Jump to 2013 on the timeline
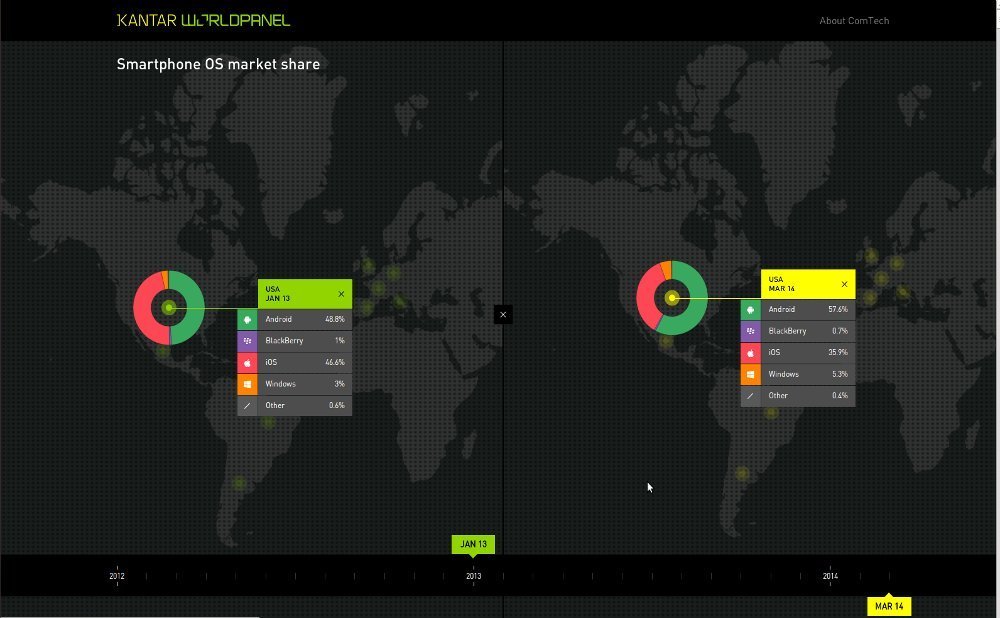Viewport: 1000px width, 618px height. 473,576
